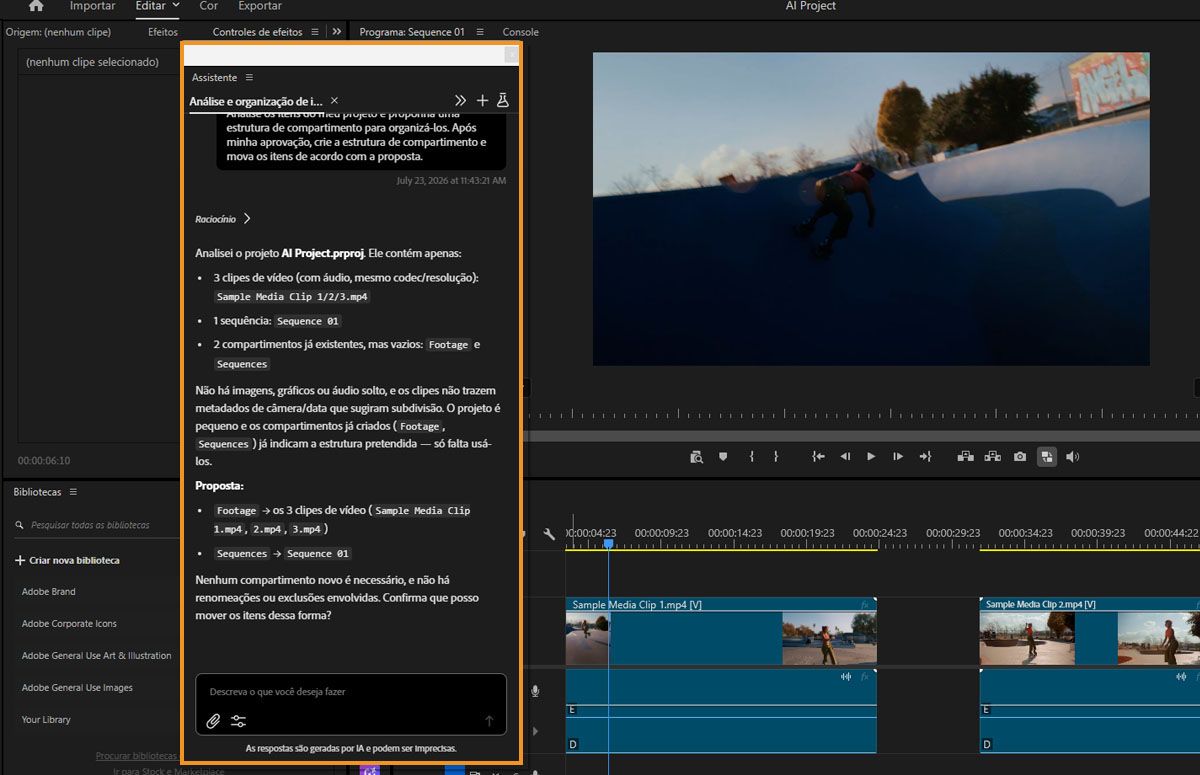Start a new chat with plus icon
This screenshot has height=775, width=1200.
pyautogui.click(x=482, y=100)
